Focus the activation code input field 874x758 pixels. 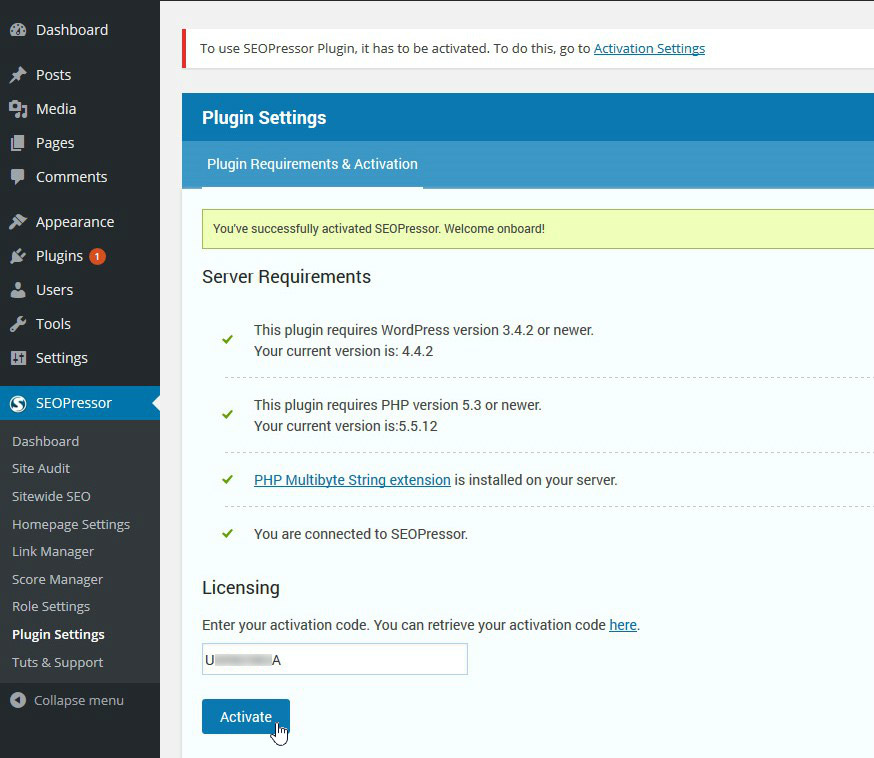pyautogui.click(x=334, y=659)
